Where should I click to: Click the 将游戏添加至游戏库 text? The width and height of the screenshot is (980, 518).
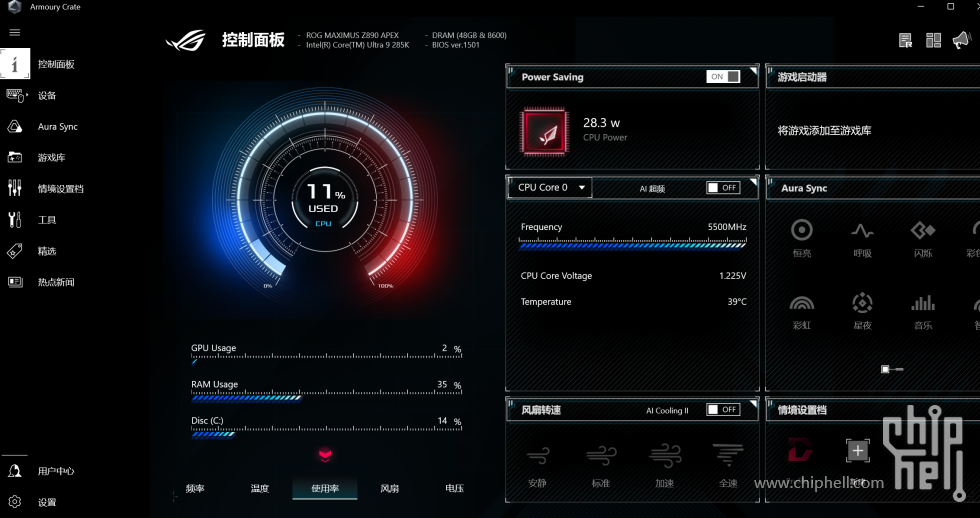point(824,131)
